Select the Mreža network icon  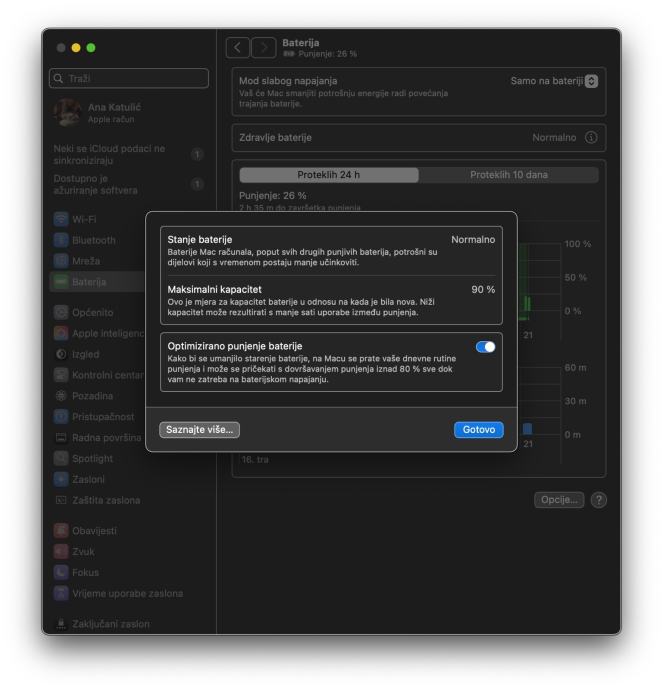(x=61, y=261)
